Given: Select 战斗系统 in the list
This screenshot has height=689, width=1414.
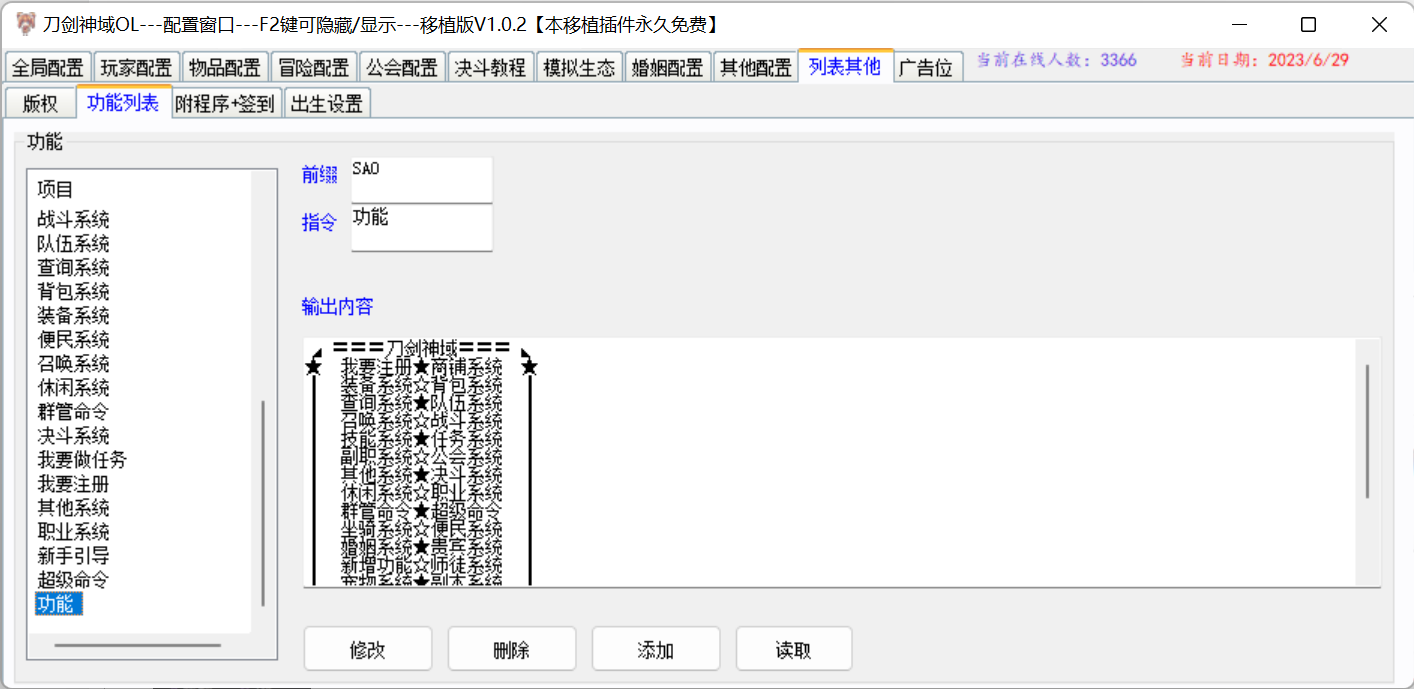Looking at the screenshot, I should (74, 220).
